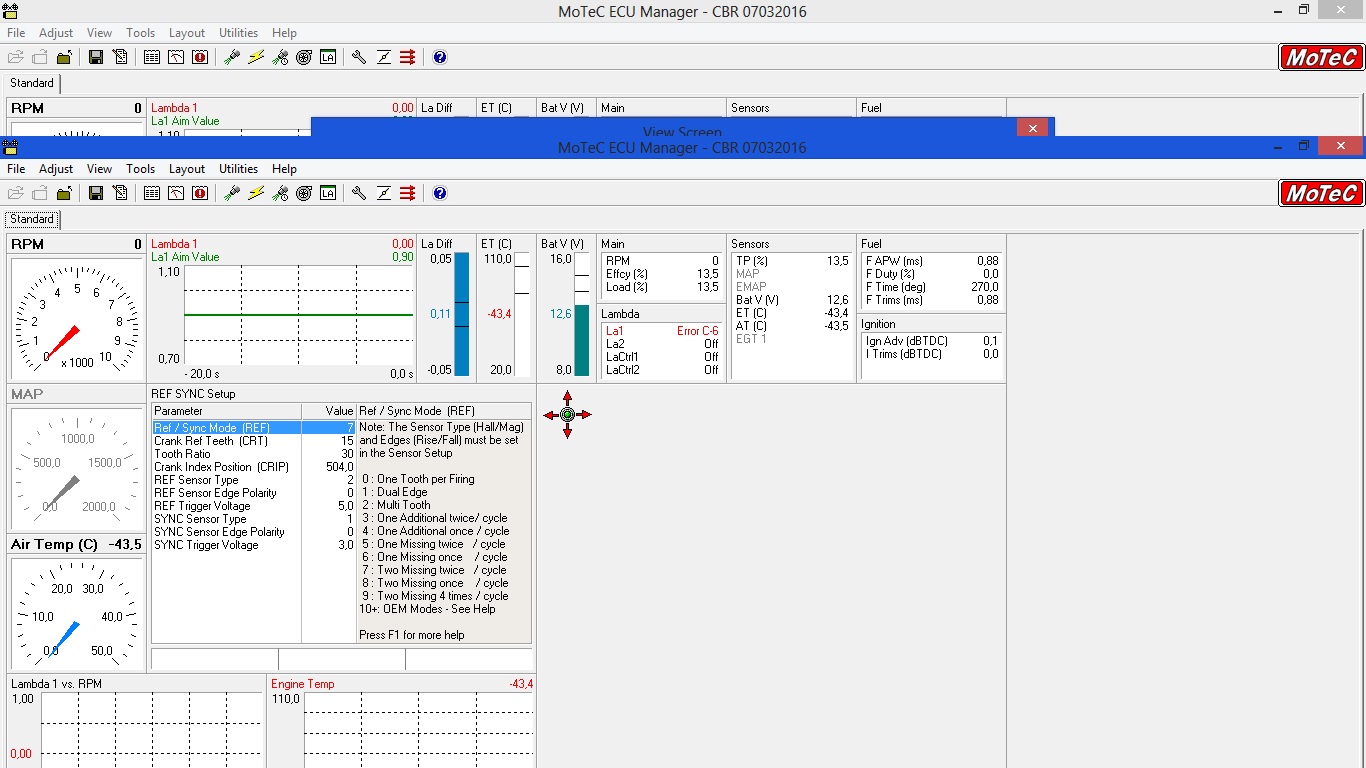This screenshot has width=1366, height=768.
Task: Open the File menu in the front window
Action: (16, 169)
